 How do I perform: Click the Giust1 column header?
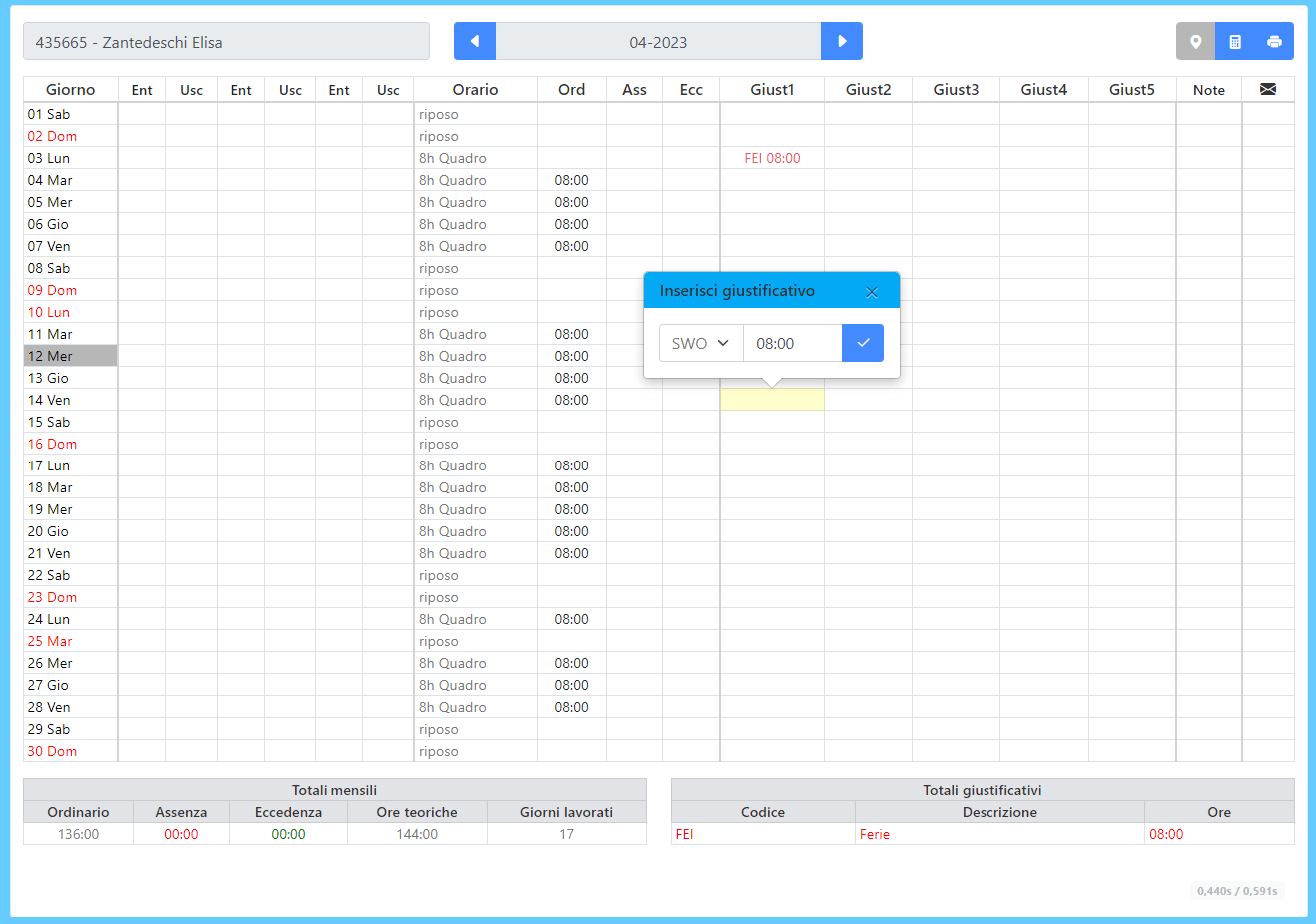click(772, 89)
